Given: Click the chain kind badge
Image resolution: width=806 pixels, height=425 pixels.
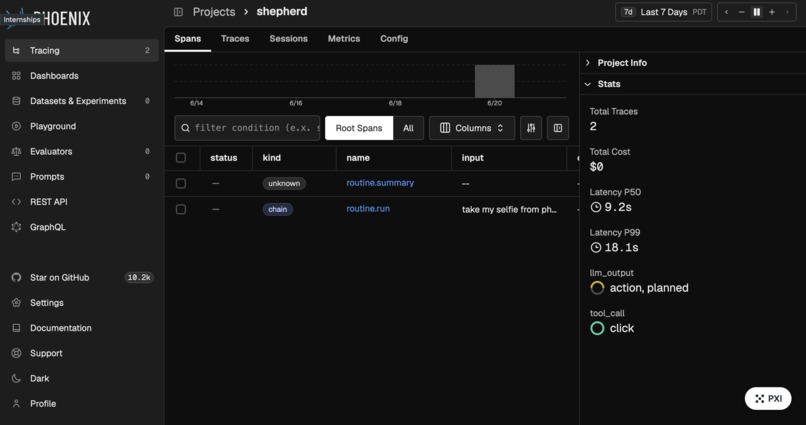Looking at the screenshot, I should pos(278,209).
